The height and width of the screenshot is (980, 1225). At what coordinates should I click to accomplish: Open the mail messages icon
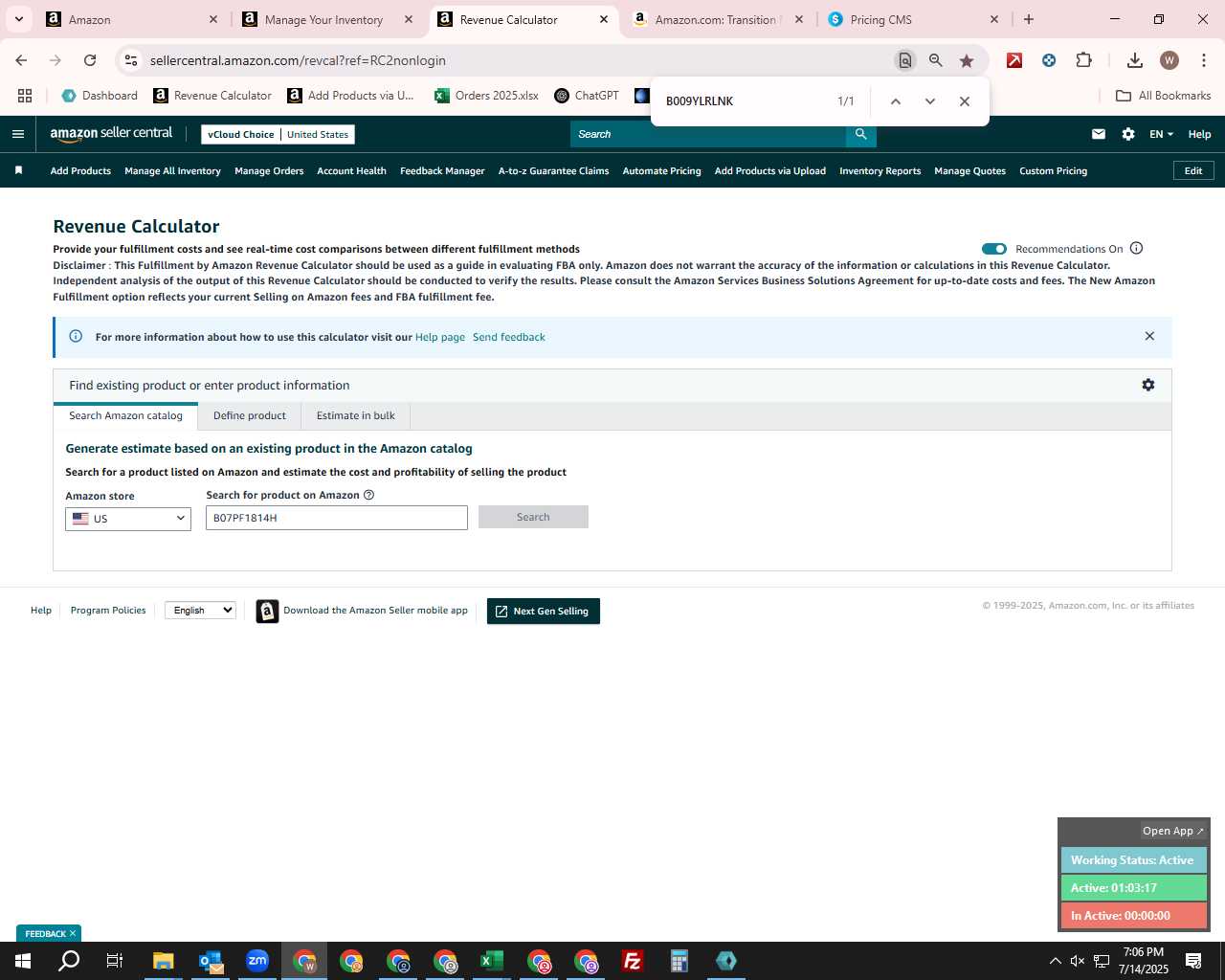1099,134
